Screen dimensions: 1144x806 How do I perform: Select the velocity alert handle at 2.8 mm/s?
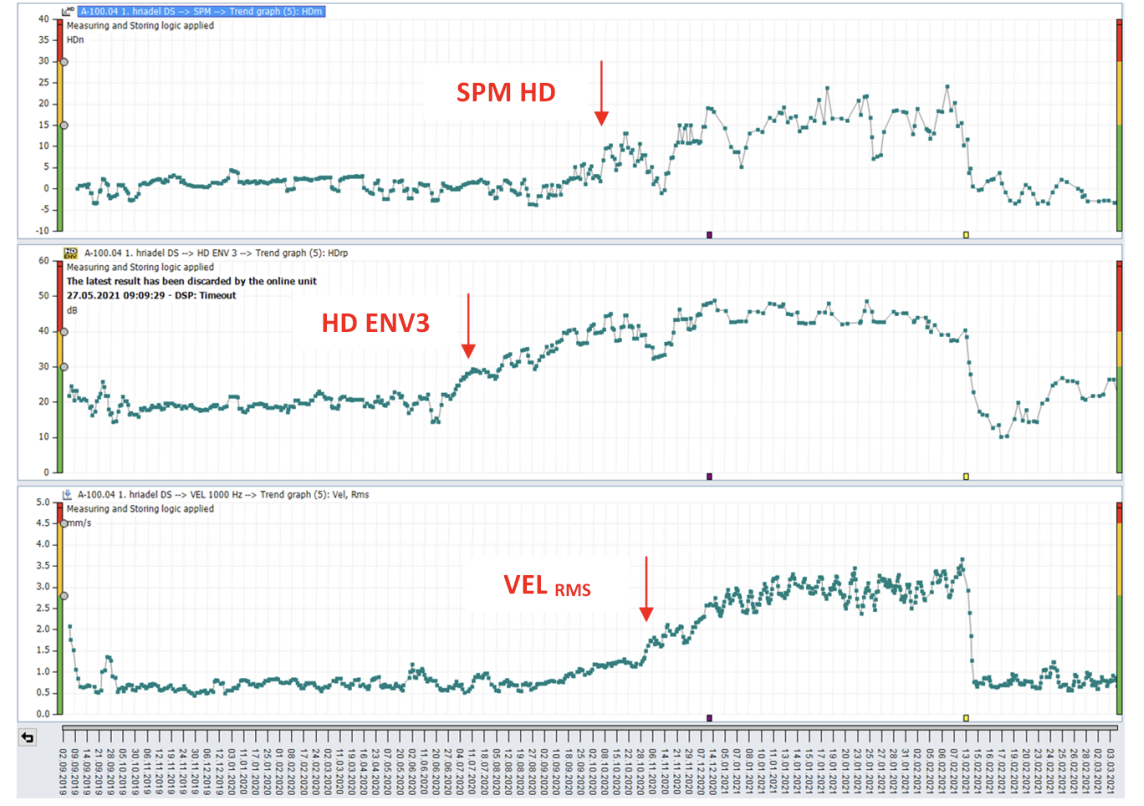point(63,596)
